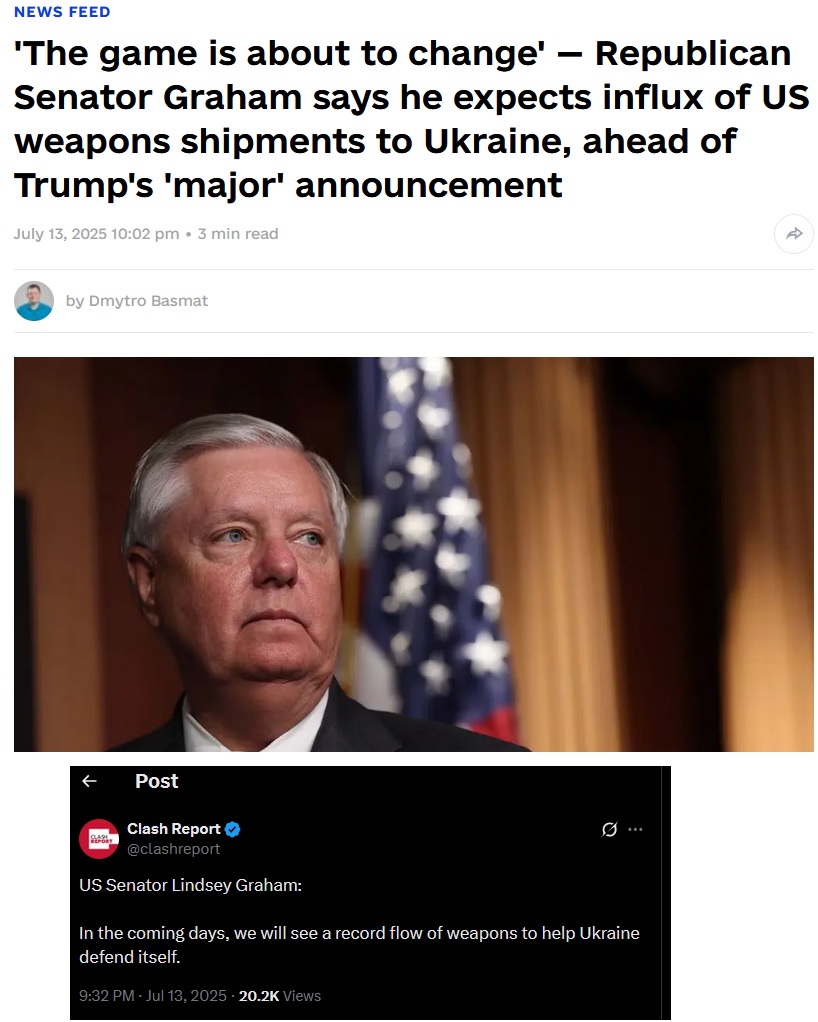The width and height of the screenshot is (818, 1022).
Task: Click the Clash Report display name
Action: click(173, 828)
